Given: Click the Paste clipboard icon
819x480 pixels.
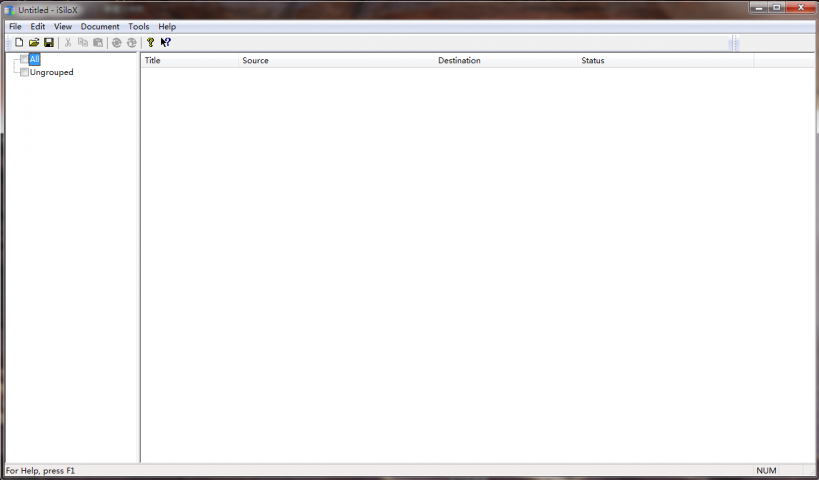Looking at the screenshot, I should (98, 43).
